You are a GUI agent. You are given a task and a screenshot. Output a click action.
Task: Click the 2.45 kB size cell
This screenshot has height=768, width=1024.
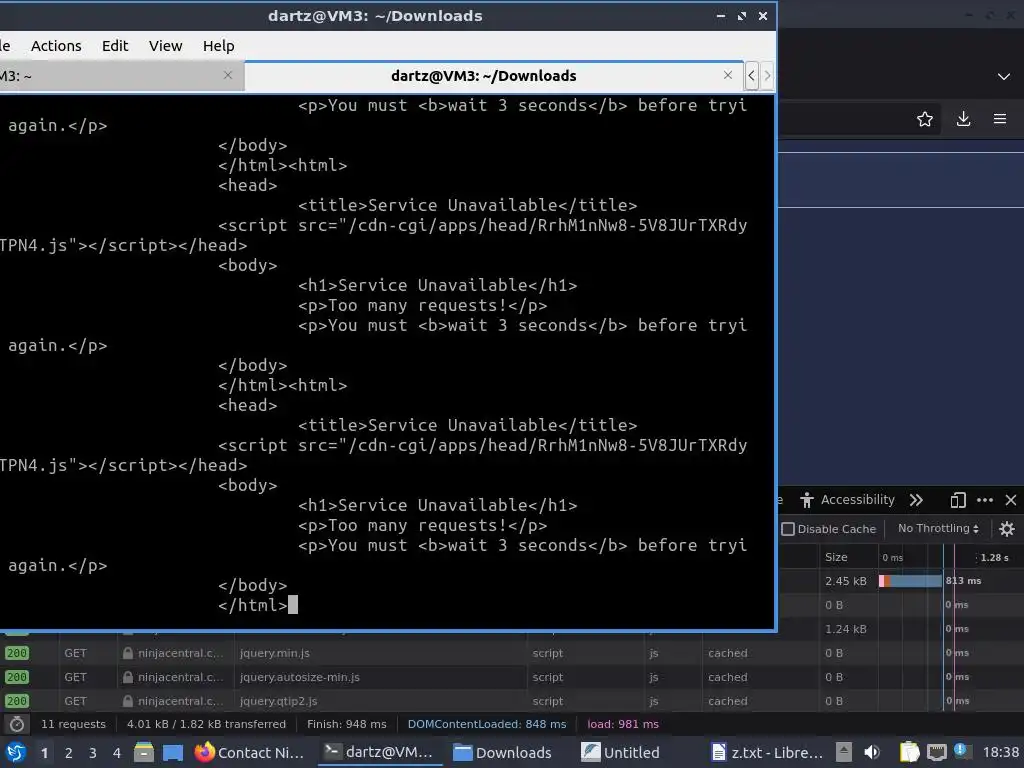(x=846, y=581)
